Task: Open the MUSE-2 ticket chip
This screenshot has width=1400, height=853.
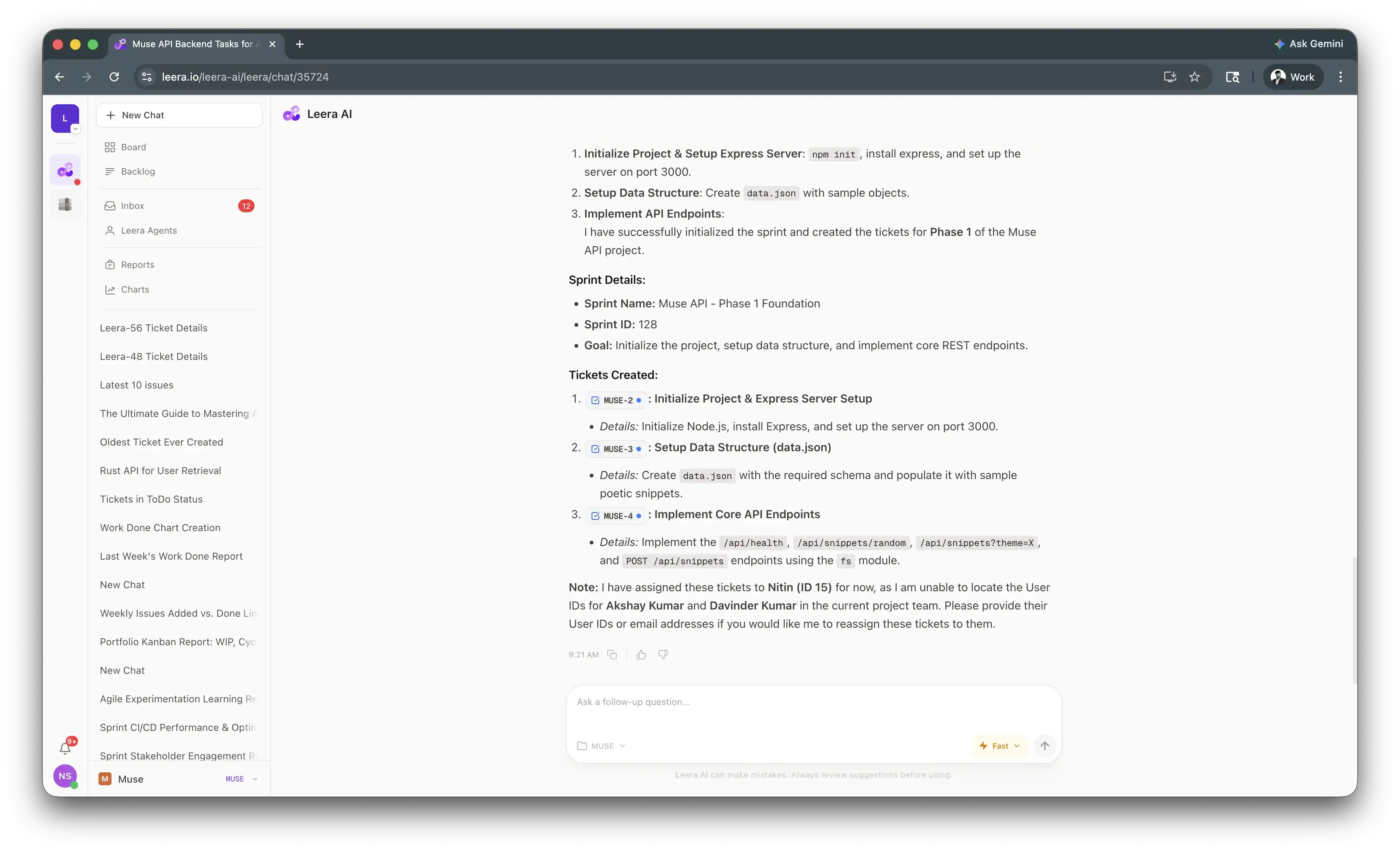Action: 616,400
